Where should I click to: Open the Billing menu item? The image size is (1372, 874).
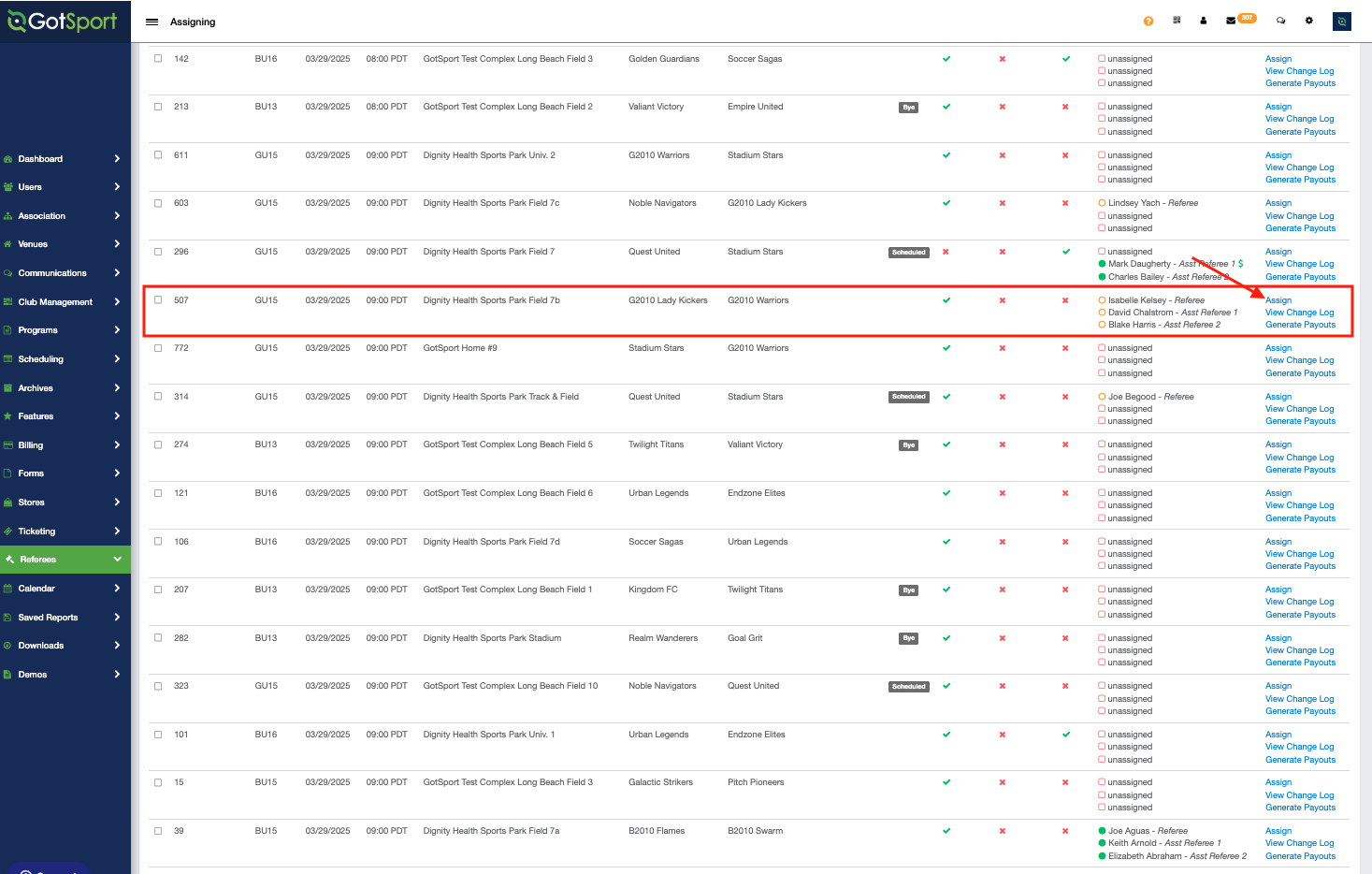[65, 445]
